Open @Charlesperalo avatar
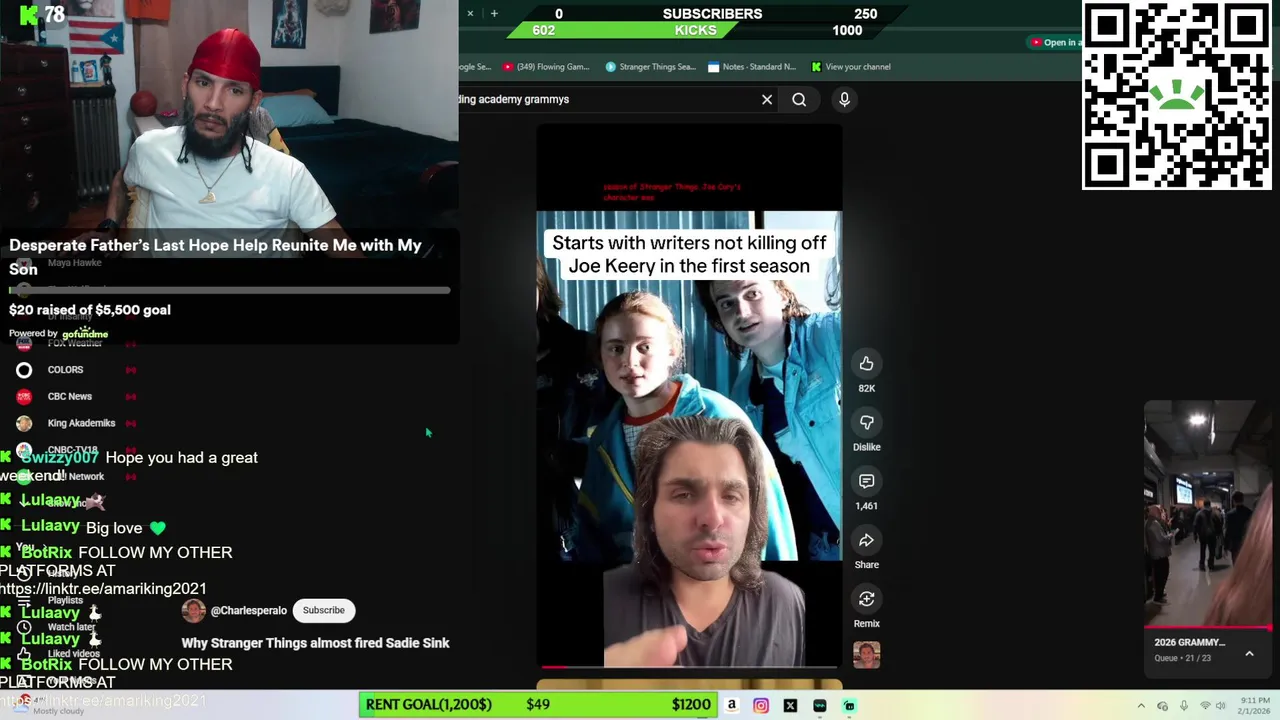Image resolution: width=1280 pixels, height=720 pixels. pyautogui.click(x=193, y=610)
